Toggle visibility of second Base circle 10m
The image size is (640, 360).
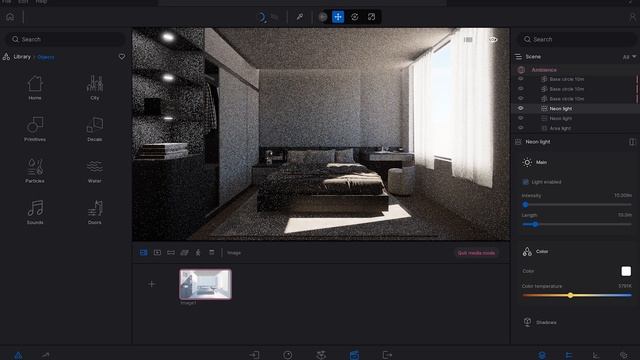[520, 89]
